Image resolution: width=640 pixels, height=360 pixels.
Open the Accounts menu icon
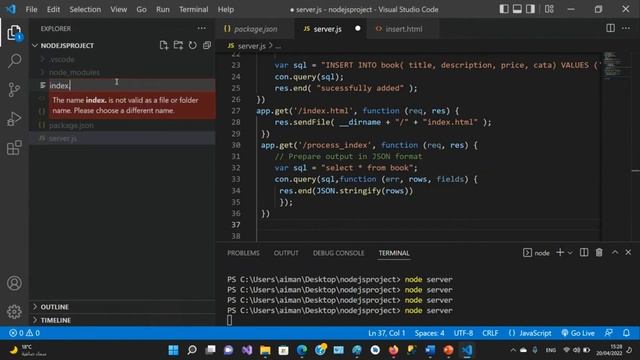click(14, 283)
